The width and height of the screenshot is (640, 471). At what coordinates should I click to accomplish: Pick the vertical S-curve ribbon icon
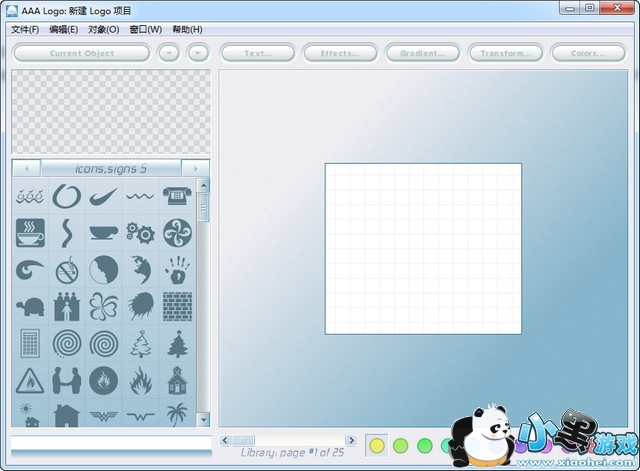coord(67,233)
